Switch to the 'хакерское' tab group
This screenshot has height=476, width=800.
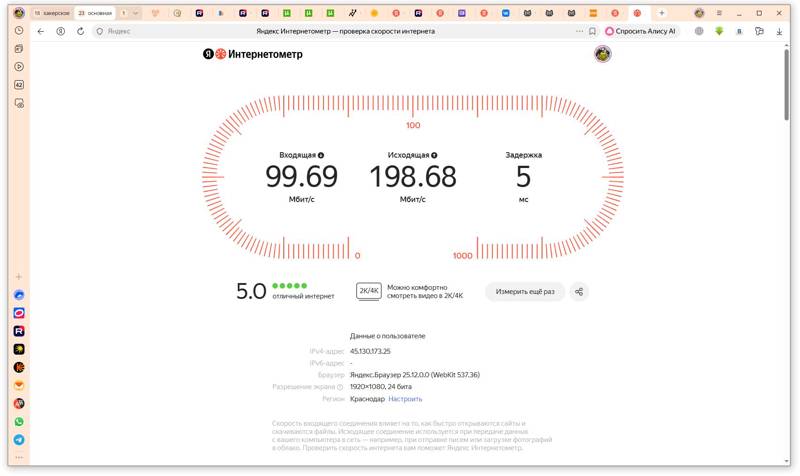(x=52, y=13)
